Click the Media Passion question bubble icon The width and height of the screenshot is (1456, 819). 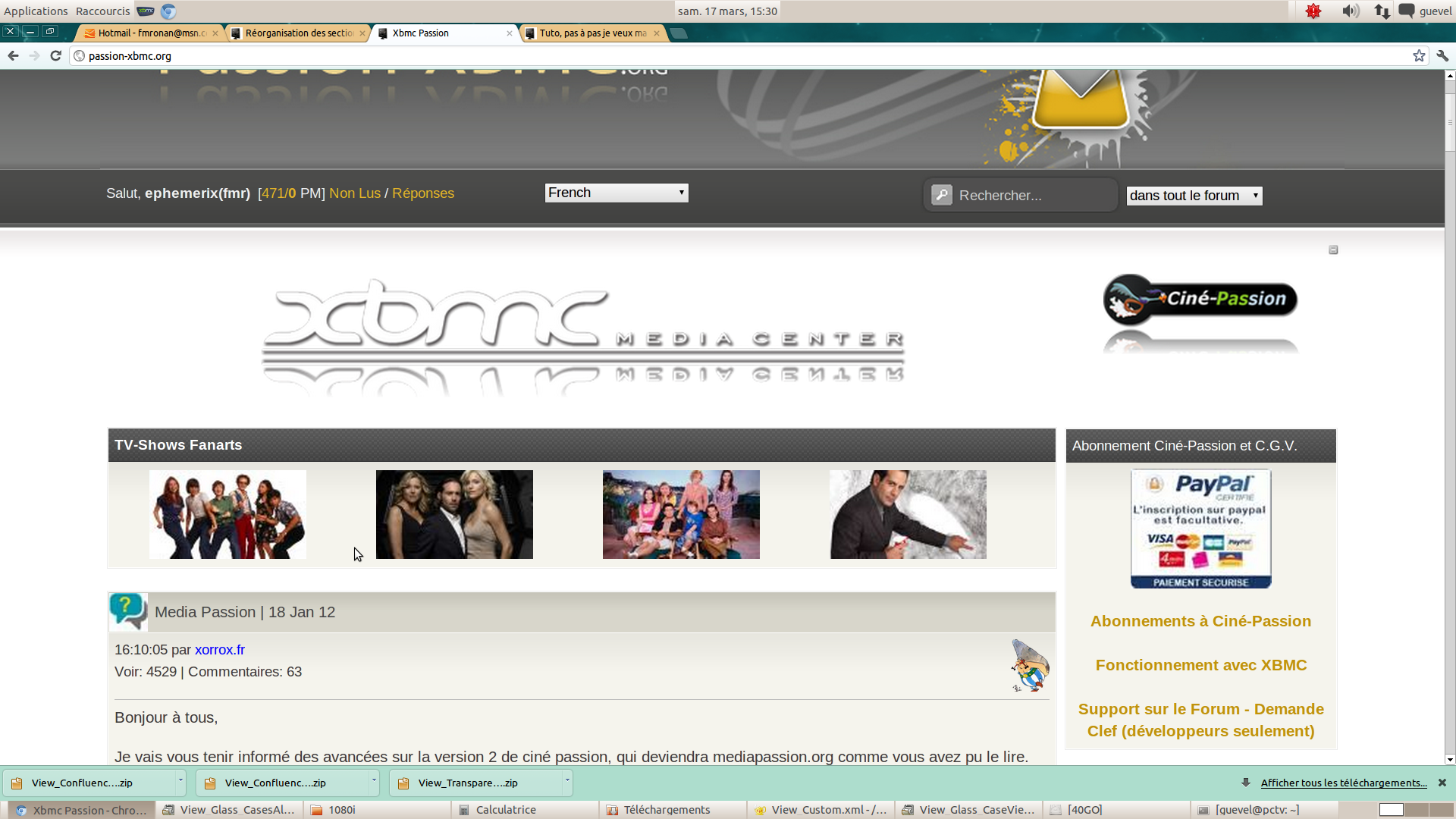point(128,611)
